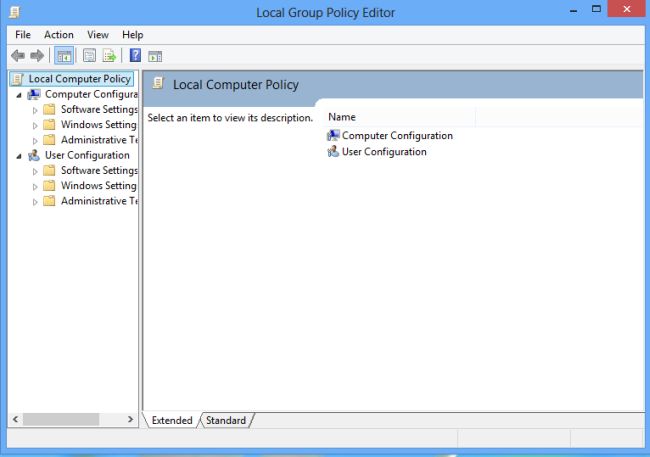
Task: Click folder icon of Administrative Templates under User Configuration
Action: point(49,201)
